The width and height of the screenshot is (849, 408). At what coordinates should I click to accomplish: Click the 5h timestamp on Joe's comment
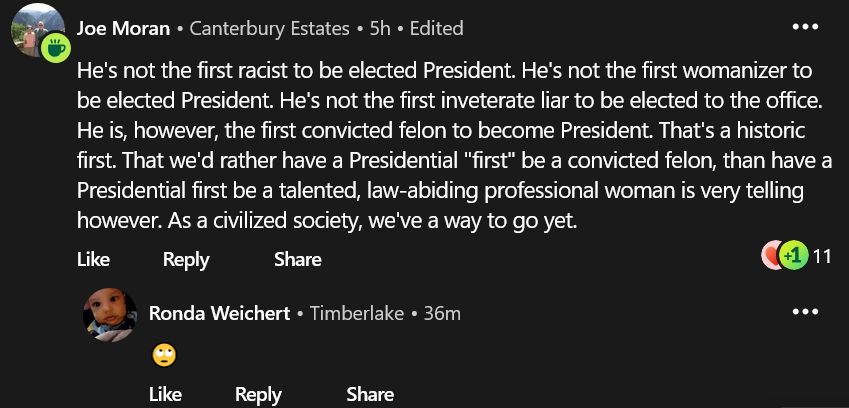click(x=380, y=28)
